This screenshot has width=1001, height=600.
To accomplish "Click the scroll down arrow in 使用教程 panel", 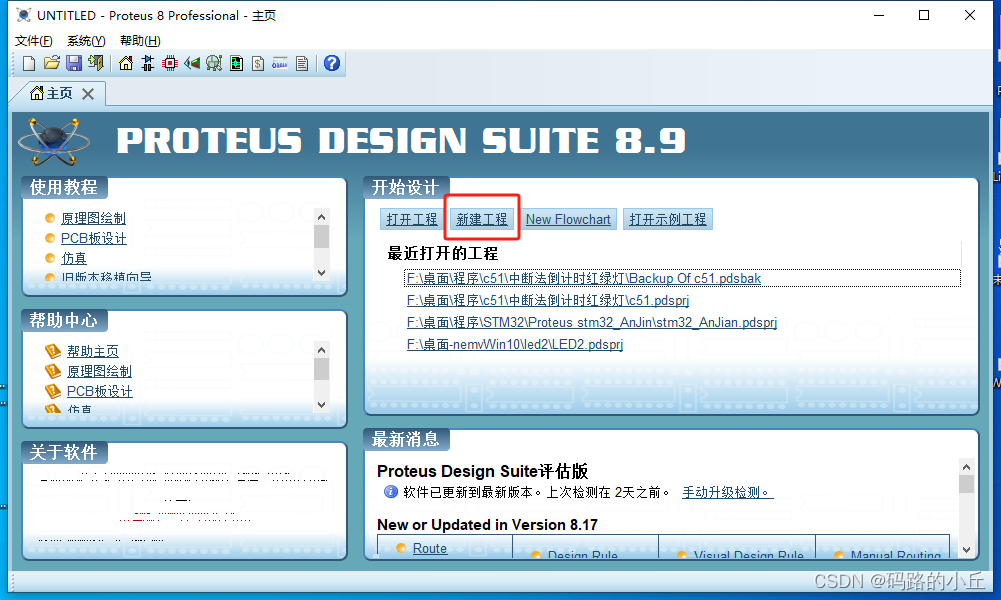I will [322, 273].
